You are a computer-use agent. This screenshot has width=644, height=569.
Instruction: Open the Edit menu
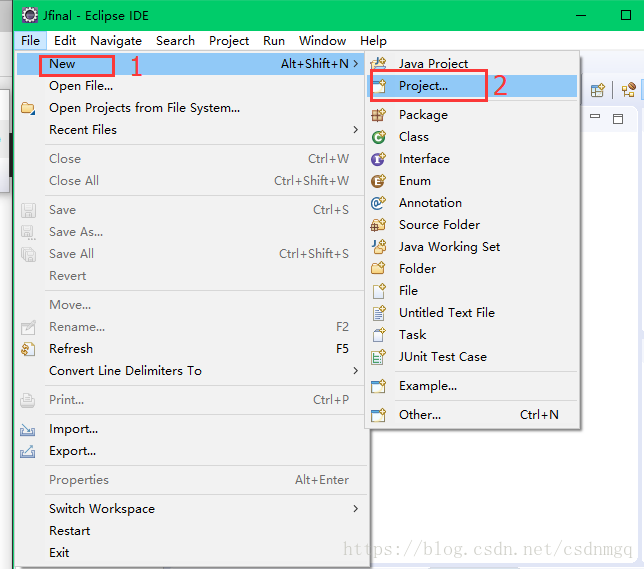[65, 41]
